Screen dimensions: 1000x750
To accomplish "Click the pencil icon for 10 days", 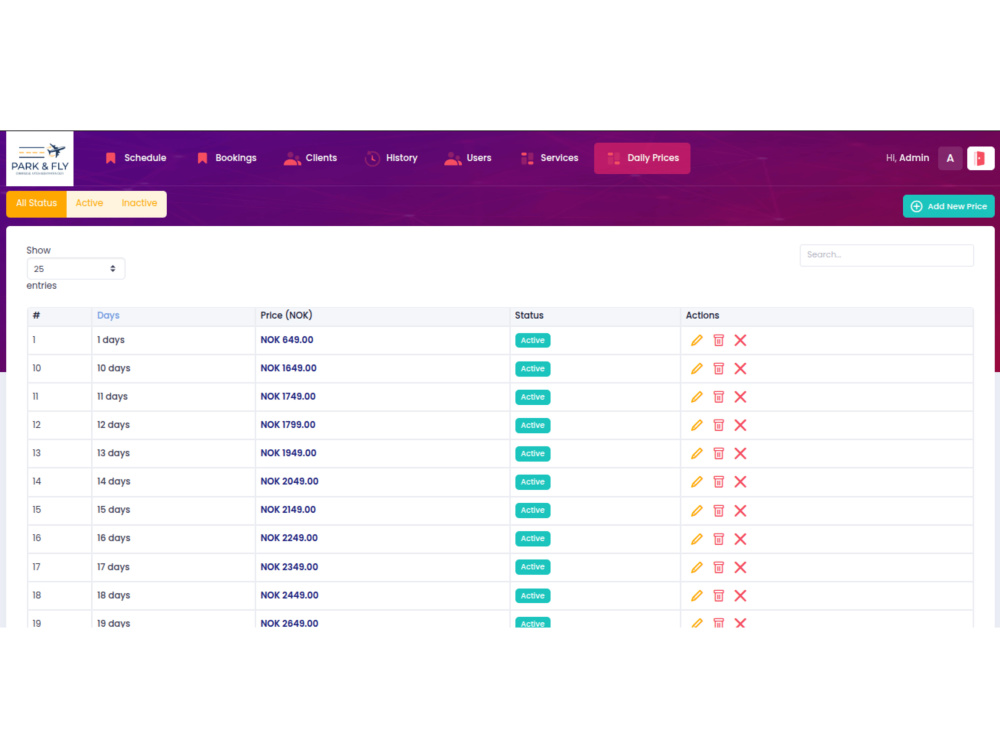I will (x=696, y=369).
